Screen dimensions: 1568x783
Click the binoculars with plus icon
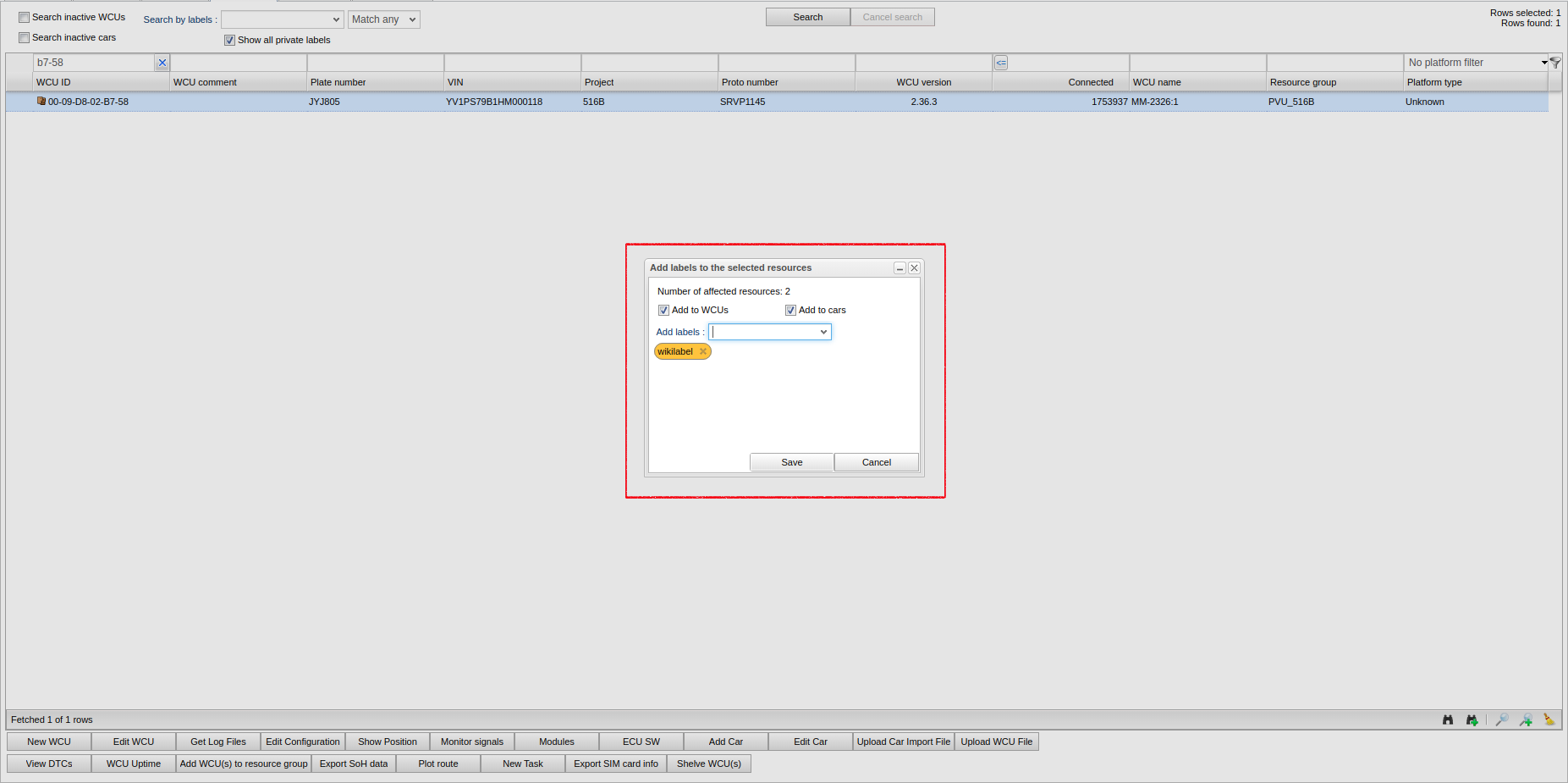[1472, 720]
